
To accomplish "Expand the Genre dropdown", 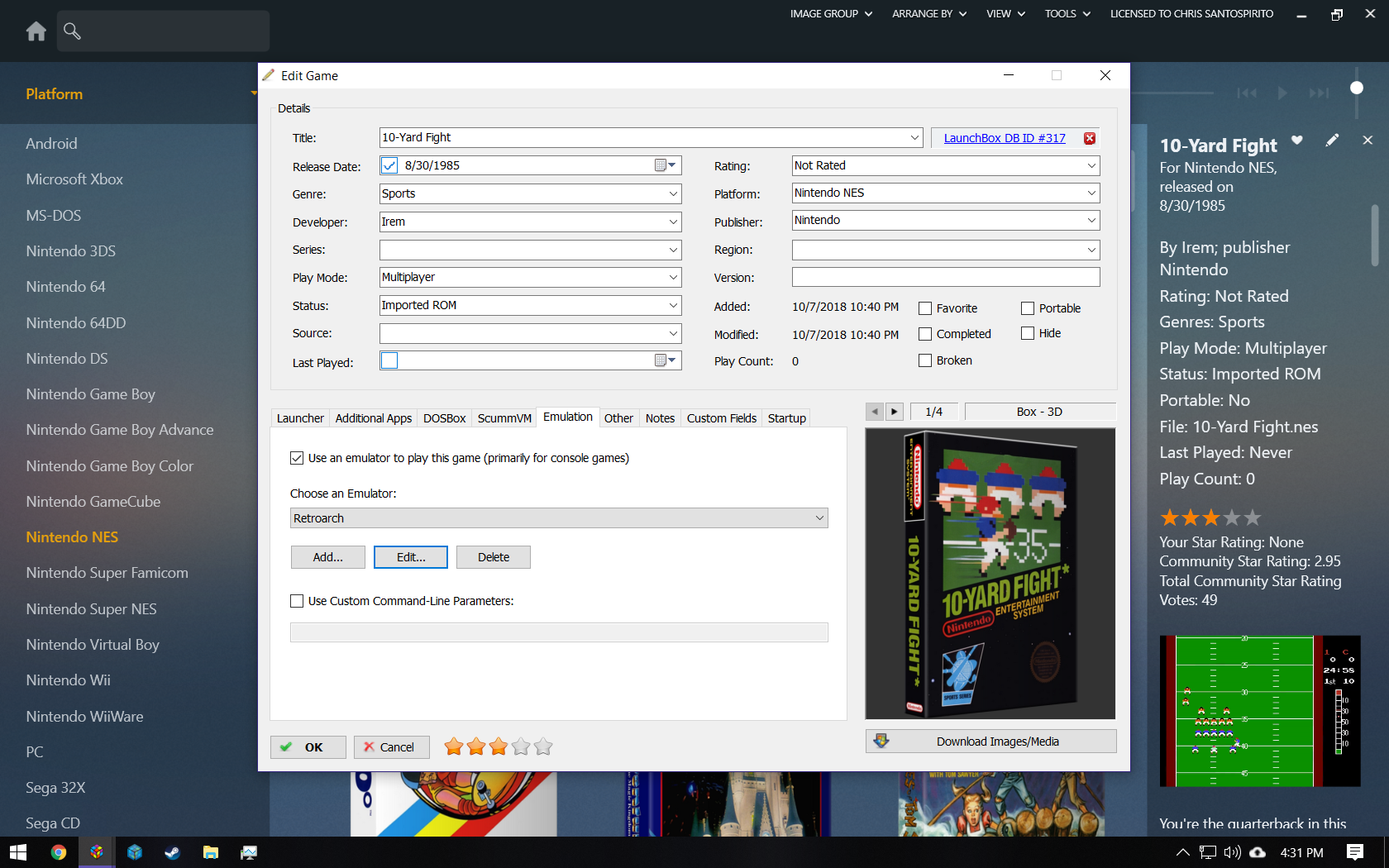I will 673,193.
